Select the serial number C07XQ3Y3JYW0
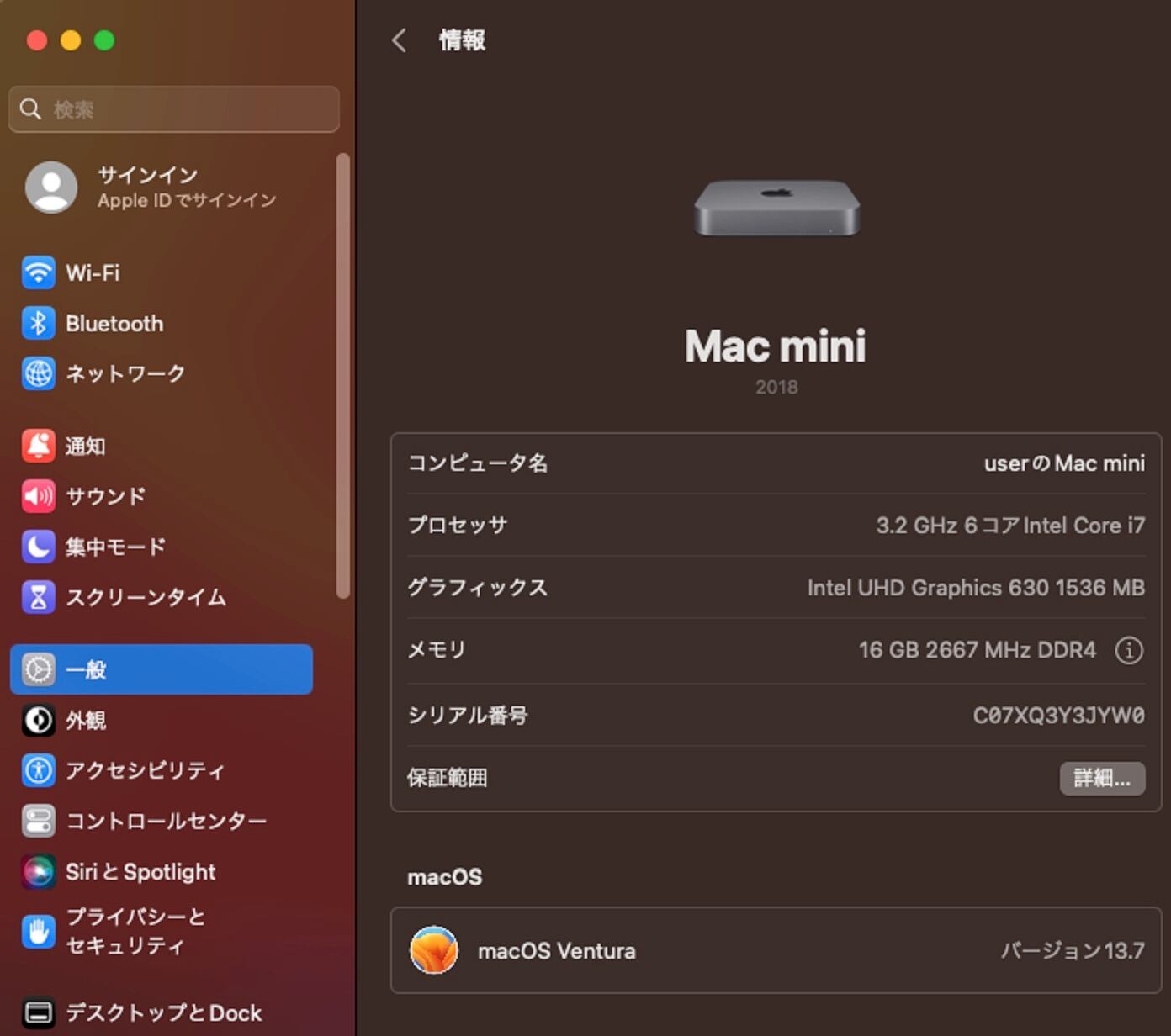Screen dimensions: 1171x1036 [x=1059, y=716]
